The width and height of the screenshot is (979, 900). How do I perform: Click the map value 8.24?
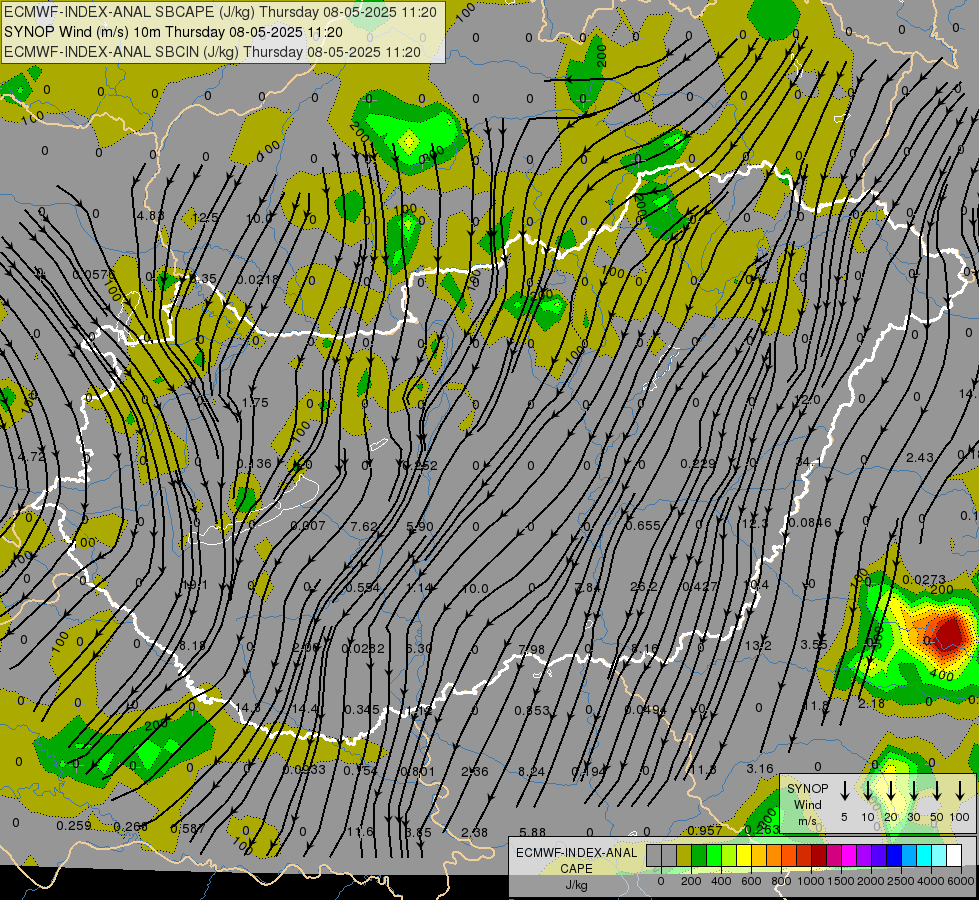click(x=532, y=771)
